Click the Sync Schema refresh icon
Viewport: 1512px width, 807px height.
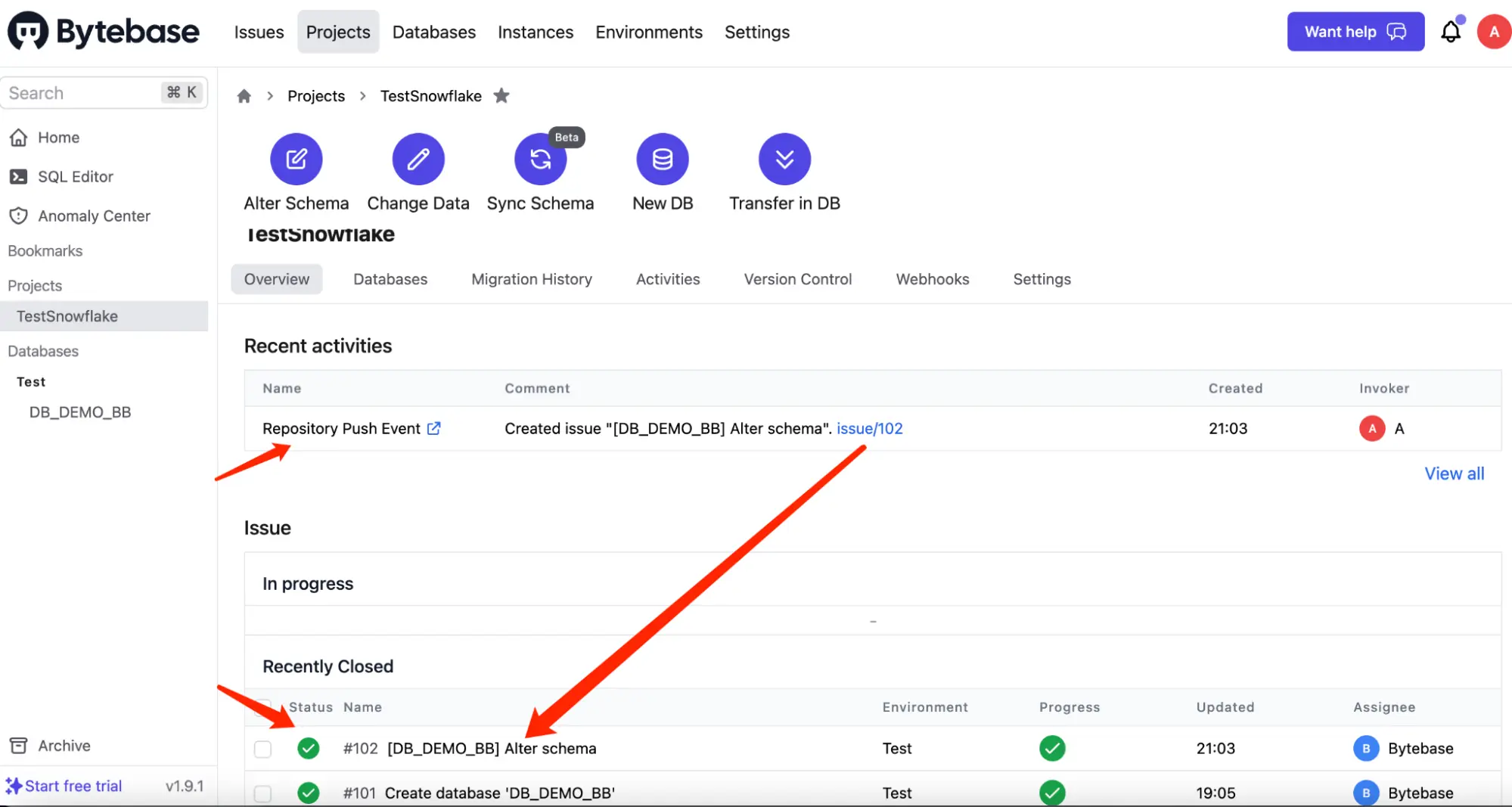click(540, 159)
